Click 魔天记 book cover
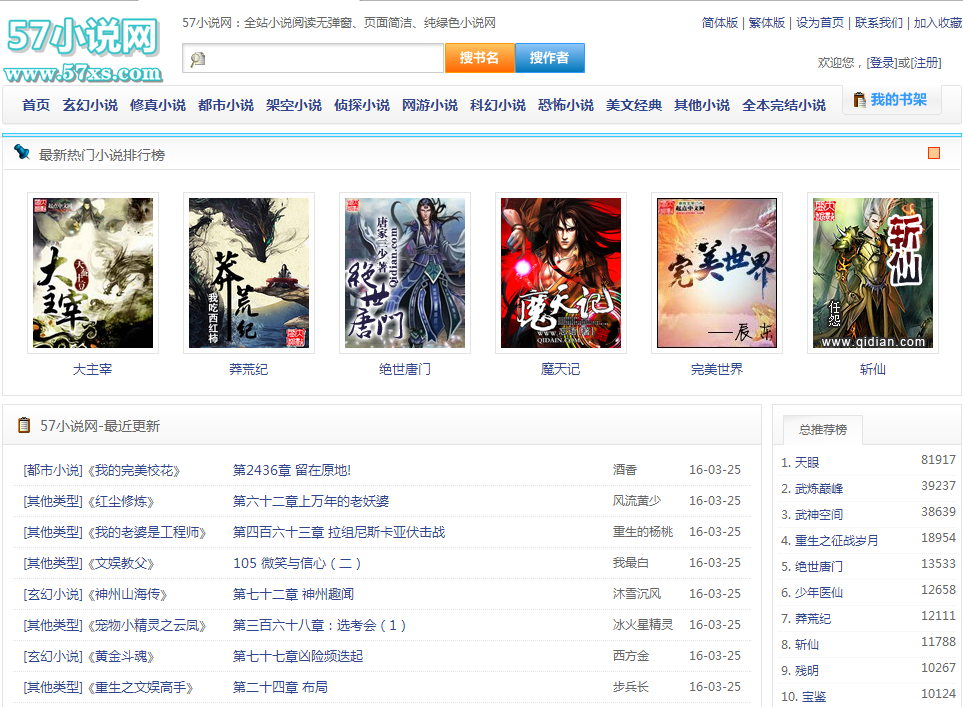This screenshot has height=707, width=963. point(561,273)
